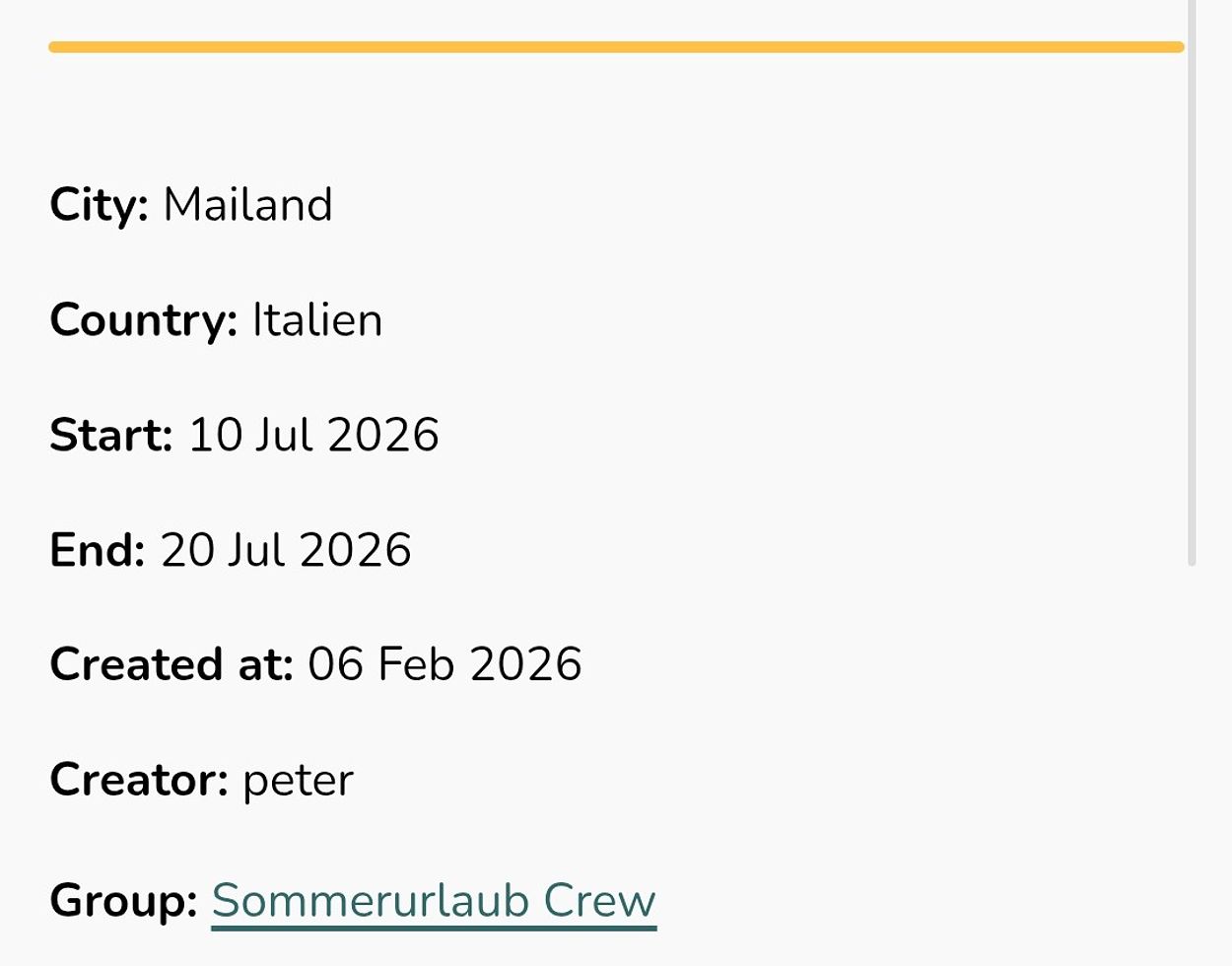Click the yellow divider bar
1232x966 pixels.
(616, 47)
